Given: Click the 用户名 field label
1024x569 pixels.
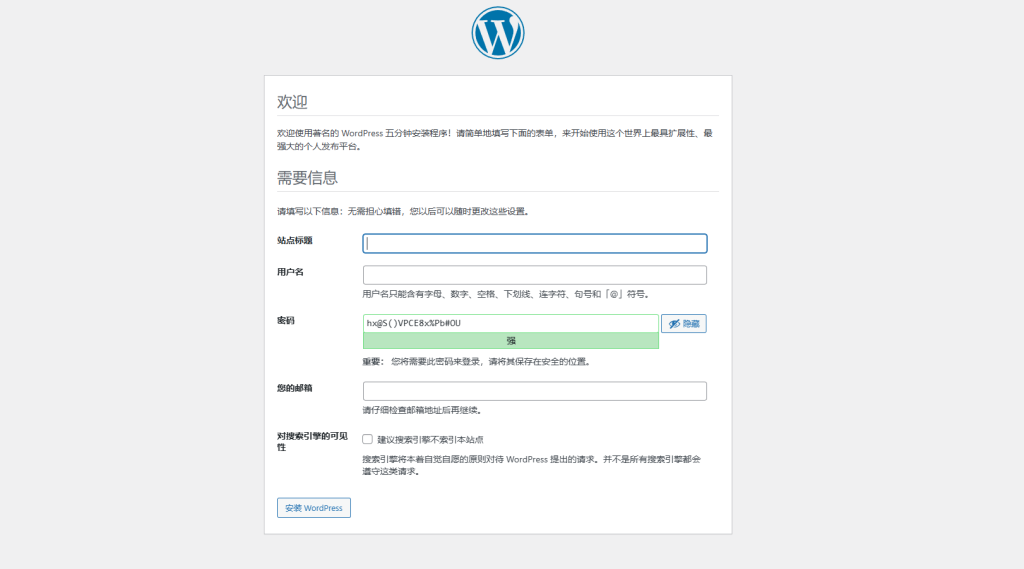Looking at the screenshot, I should coord(290,272).
